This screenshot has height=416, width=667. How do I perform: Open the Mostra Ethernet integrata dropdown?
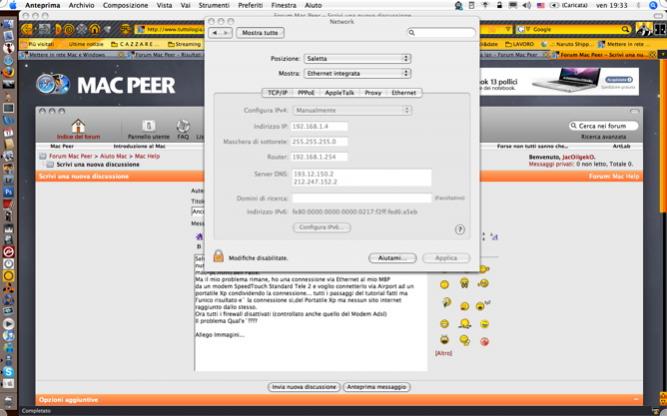(357, 73)
